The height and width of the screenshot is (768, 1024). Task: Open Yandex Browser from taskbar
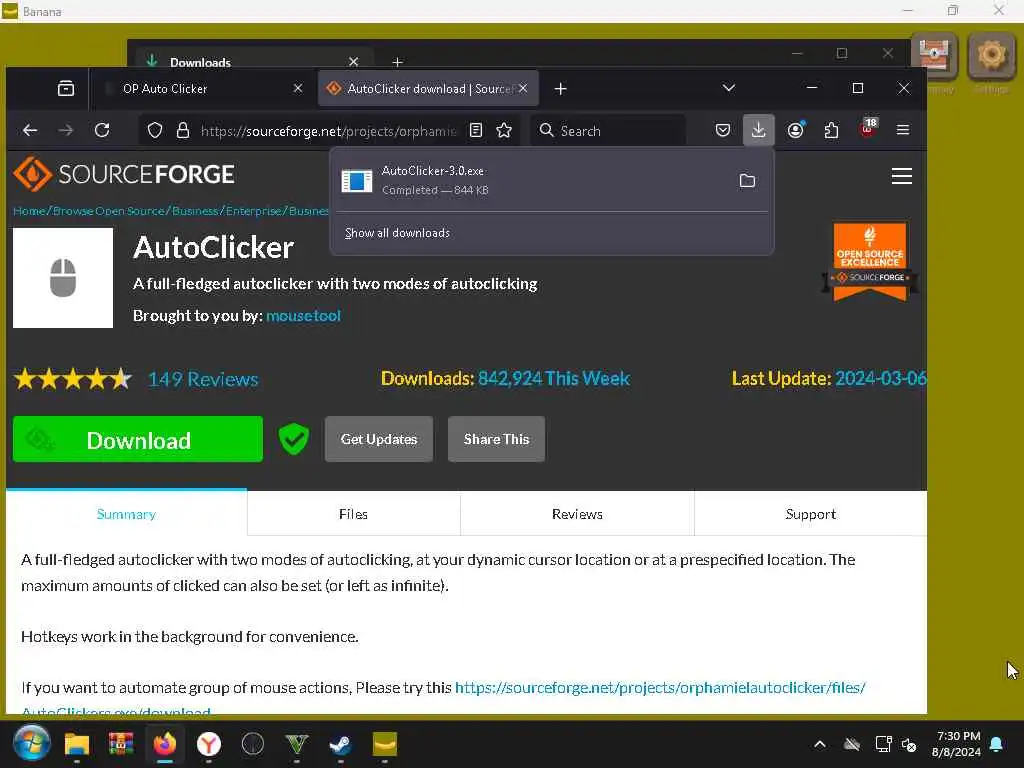click(209, 744)
